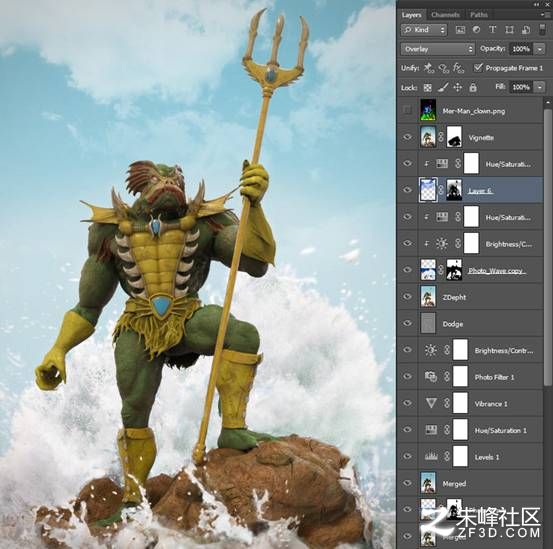
Task: Select Hue/Saturation 1 adjustment icon
Action: tap(431, 430)
